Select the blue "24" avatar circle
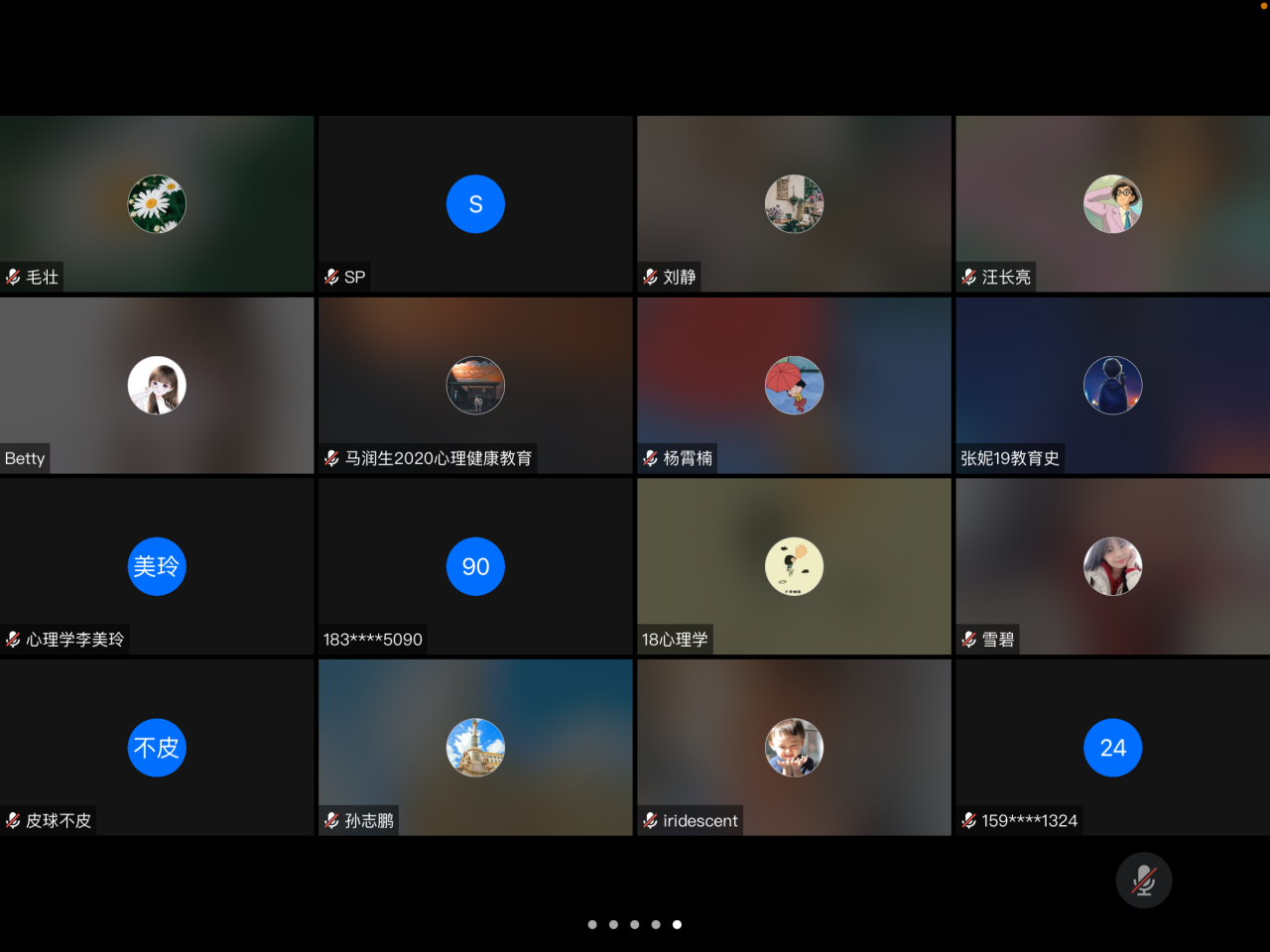Image resolution: width=1270 pixels, height=952 pixels. tap(1112, 748)
